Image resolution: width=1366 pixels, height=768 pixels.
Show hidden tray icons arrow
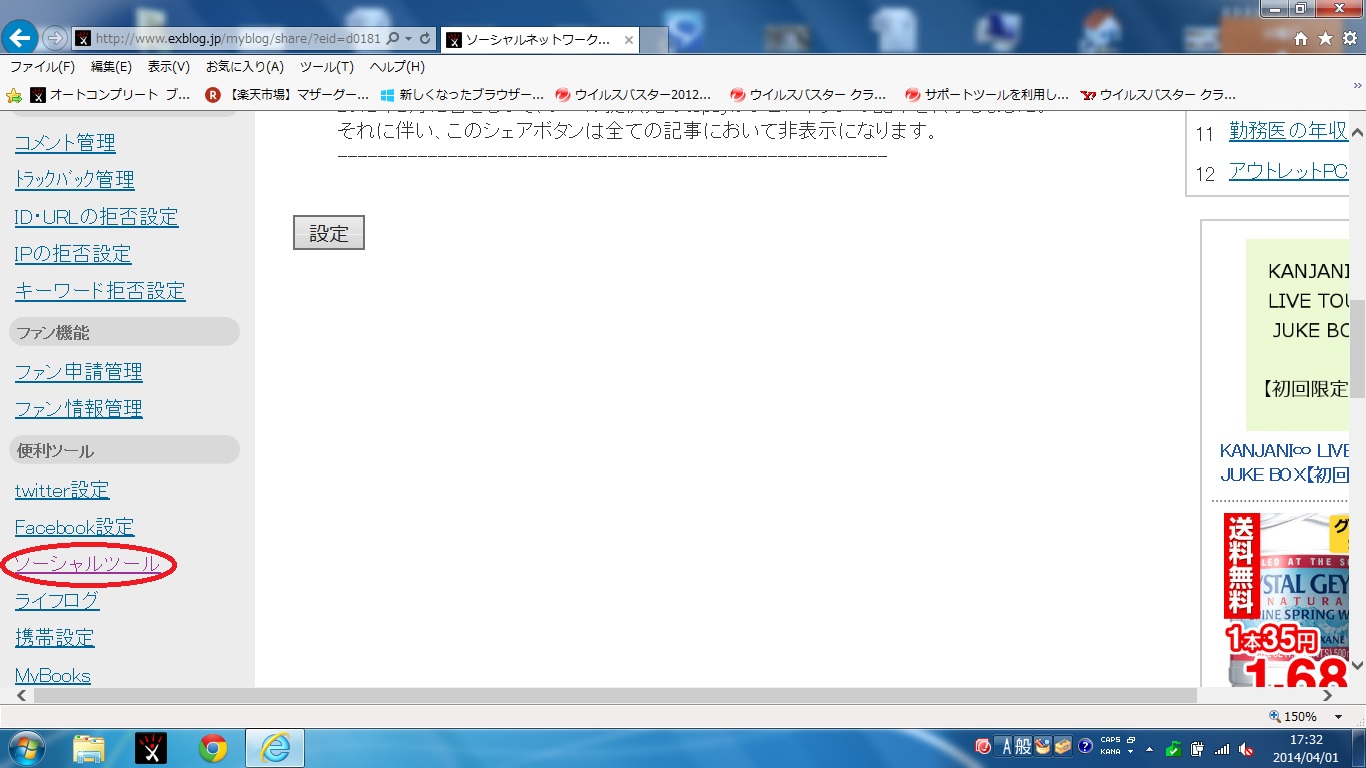pyautogui.click(x=1149, y=748)
